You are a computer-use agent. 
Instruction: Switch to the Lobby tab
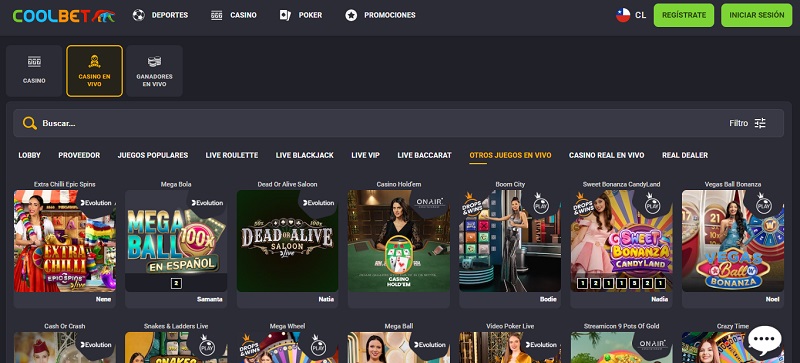(30, 155)
